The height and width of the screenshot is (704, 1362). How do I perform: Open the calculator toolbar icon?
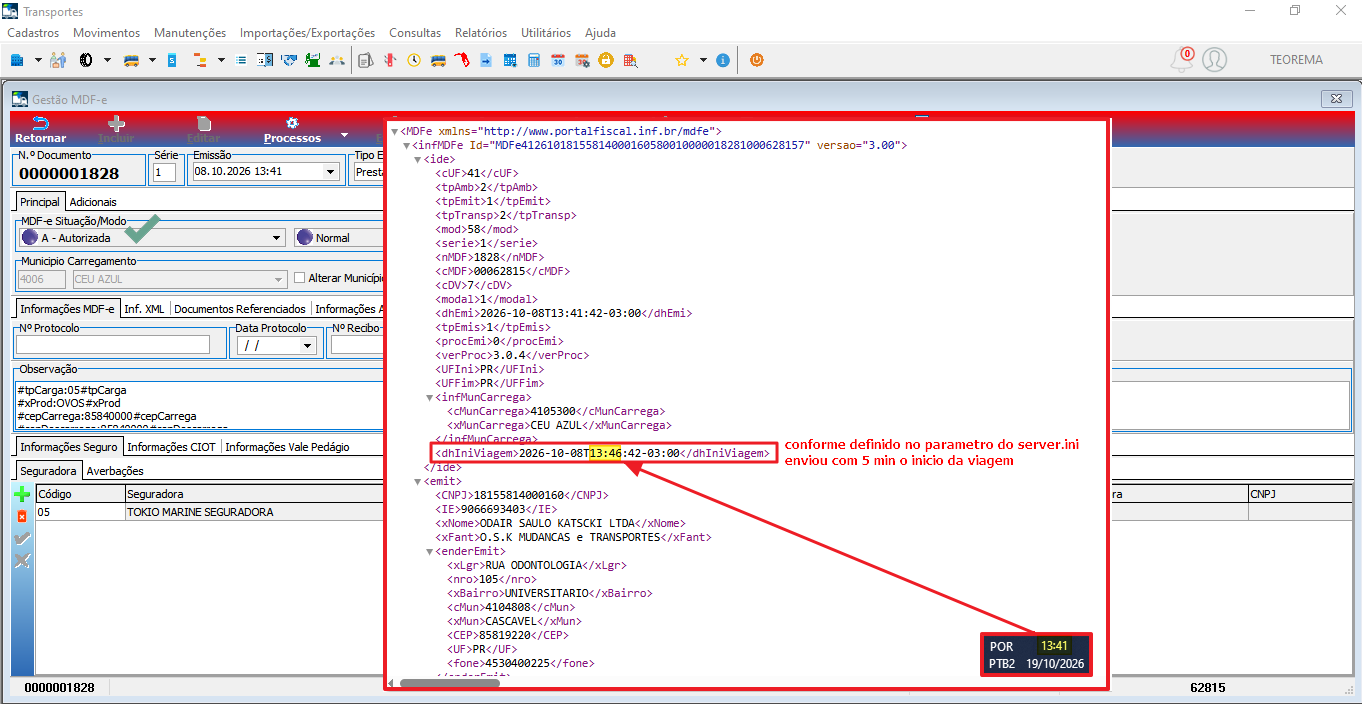click(x=534, y=60)
